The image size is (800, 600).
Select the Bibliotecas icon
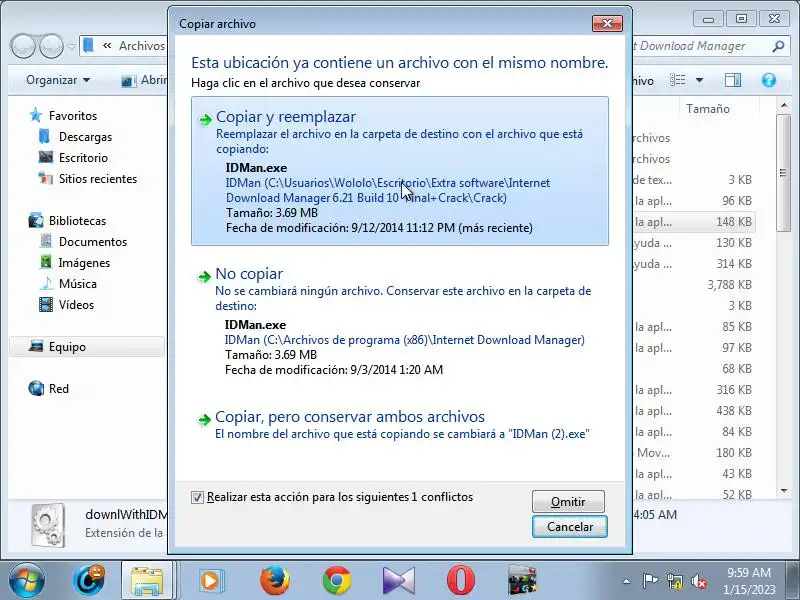coord(36,220)
